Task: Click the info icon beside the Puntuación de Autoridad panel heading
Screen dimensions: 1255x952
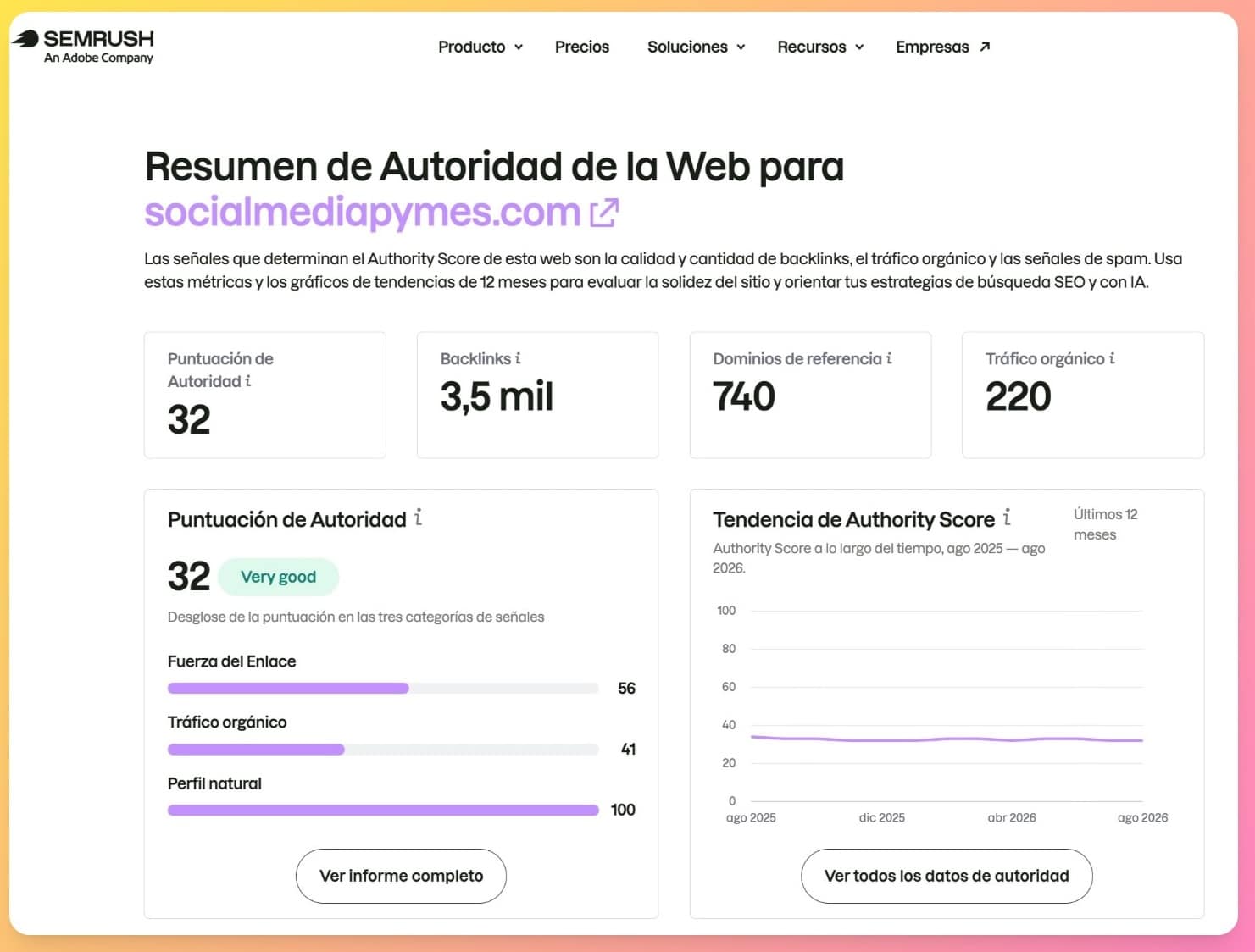Action: 419,518
